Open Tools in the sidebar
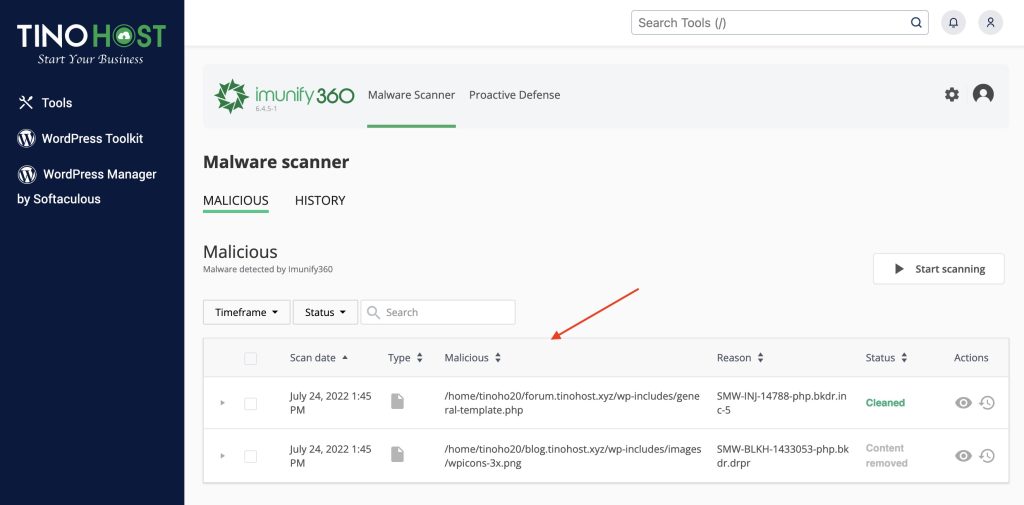This screenshot has height=505, width=1024. pyautogui.click(x=57, y=103)
